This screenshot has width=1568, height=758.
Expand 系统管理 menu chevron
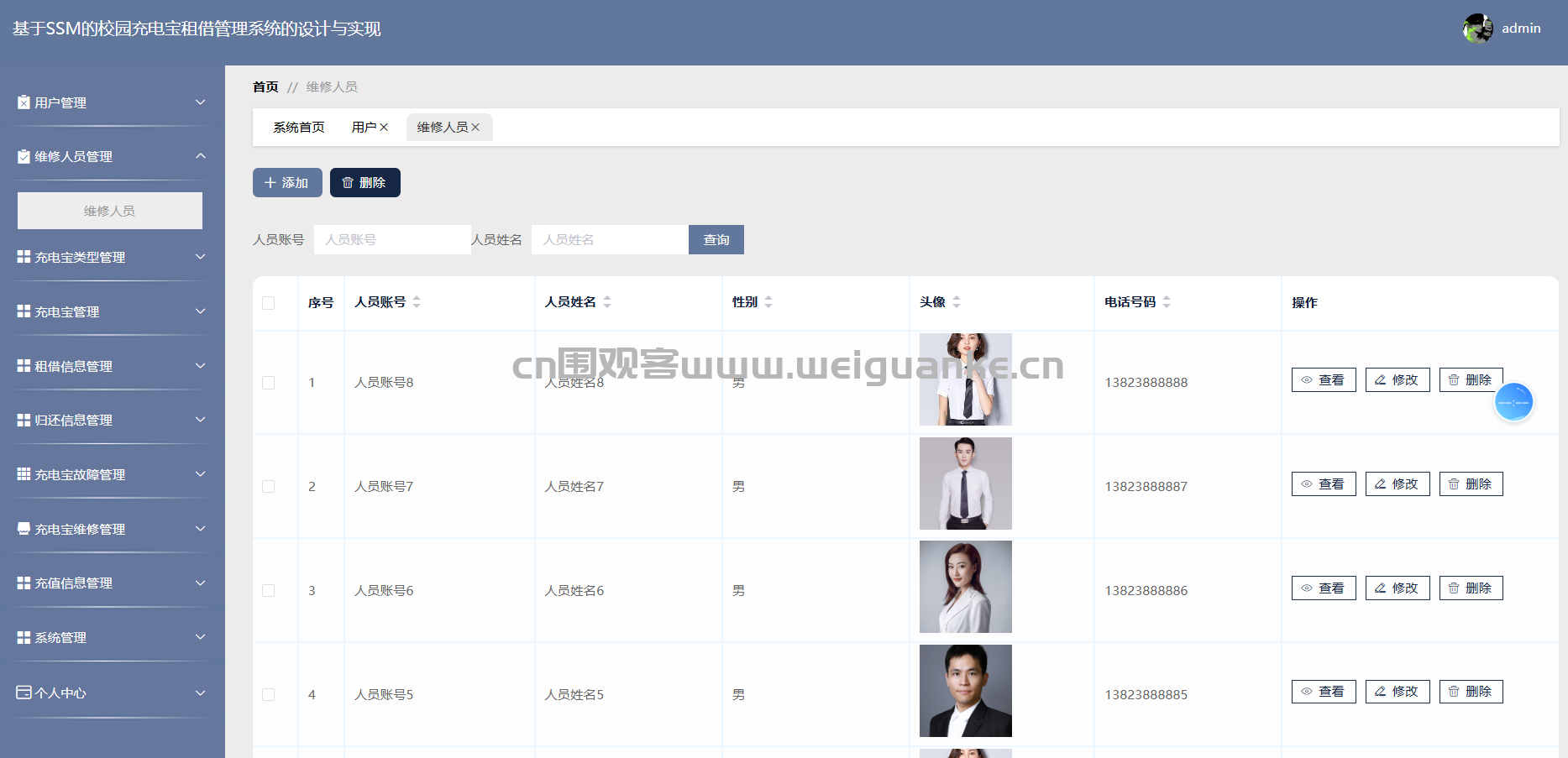click(x=200, y=637)
